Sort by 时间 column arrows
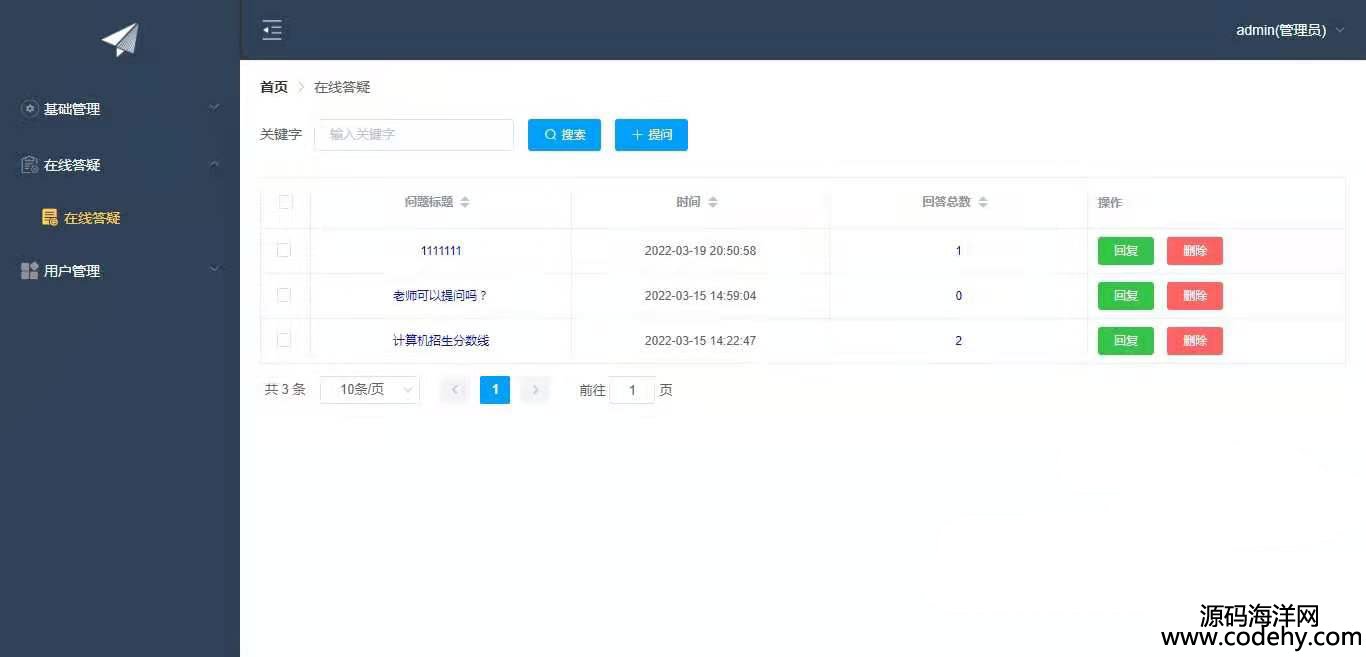Viewport: 1366px width, 657px height. (x=713, y=202)
